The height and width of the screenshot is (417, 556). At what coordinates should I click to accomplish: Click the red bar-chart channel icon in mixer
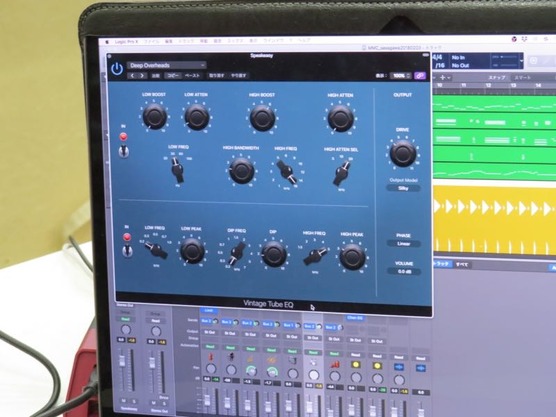pyautogui.click(x=334, y=363)
